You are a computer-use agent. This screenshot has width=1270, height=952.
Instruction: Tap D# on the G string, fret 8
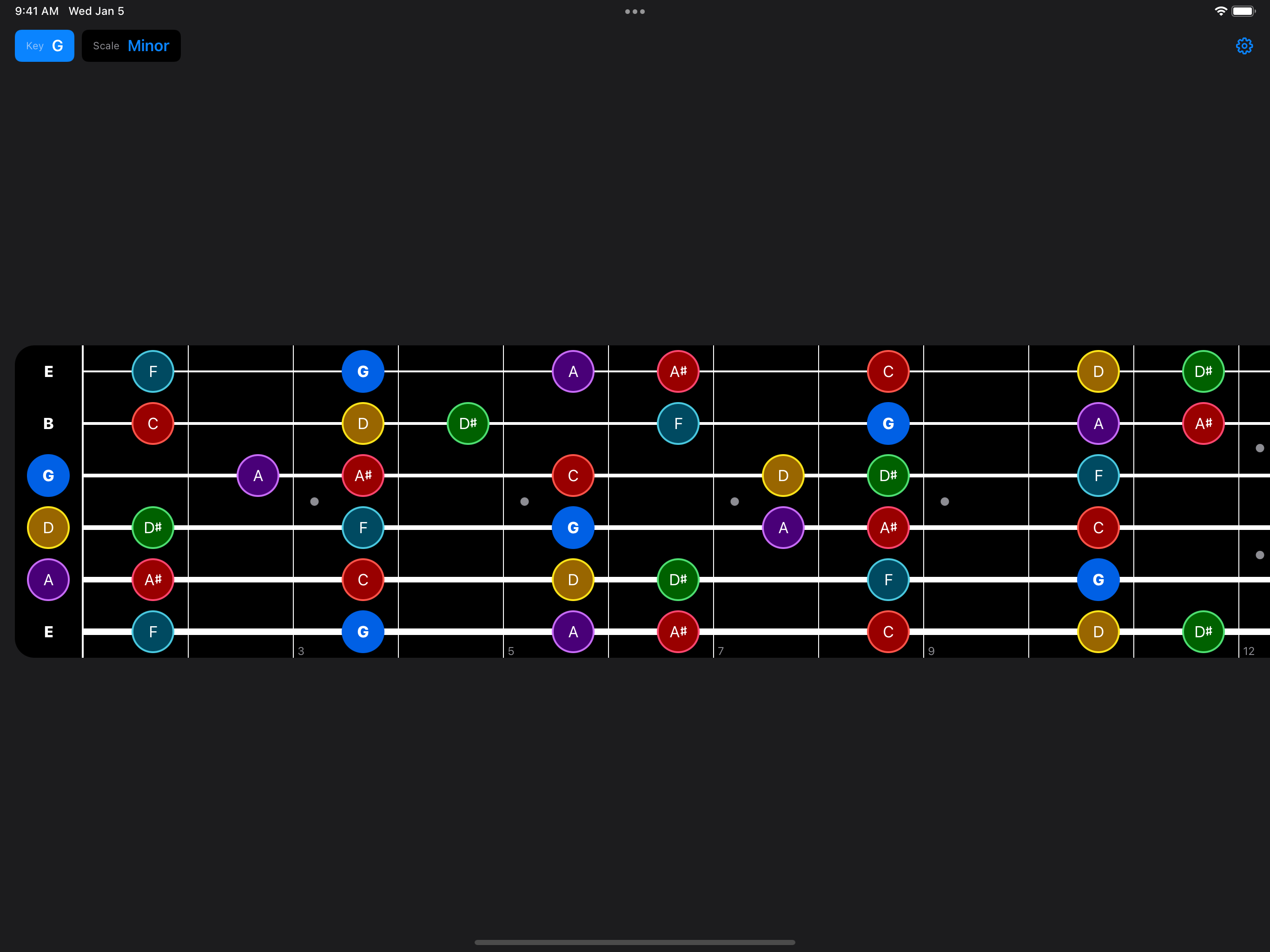click(888, 476)
